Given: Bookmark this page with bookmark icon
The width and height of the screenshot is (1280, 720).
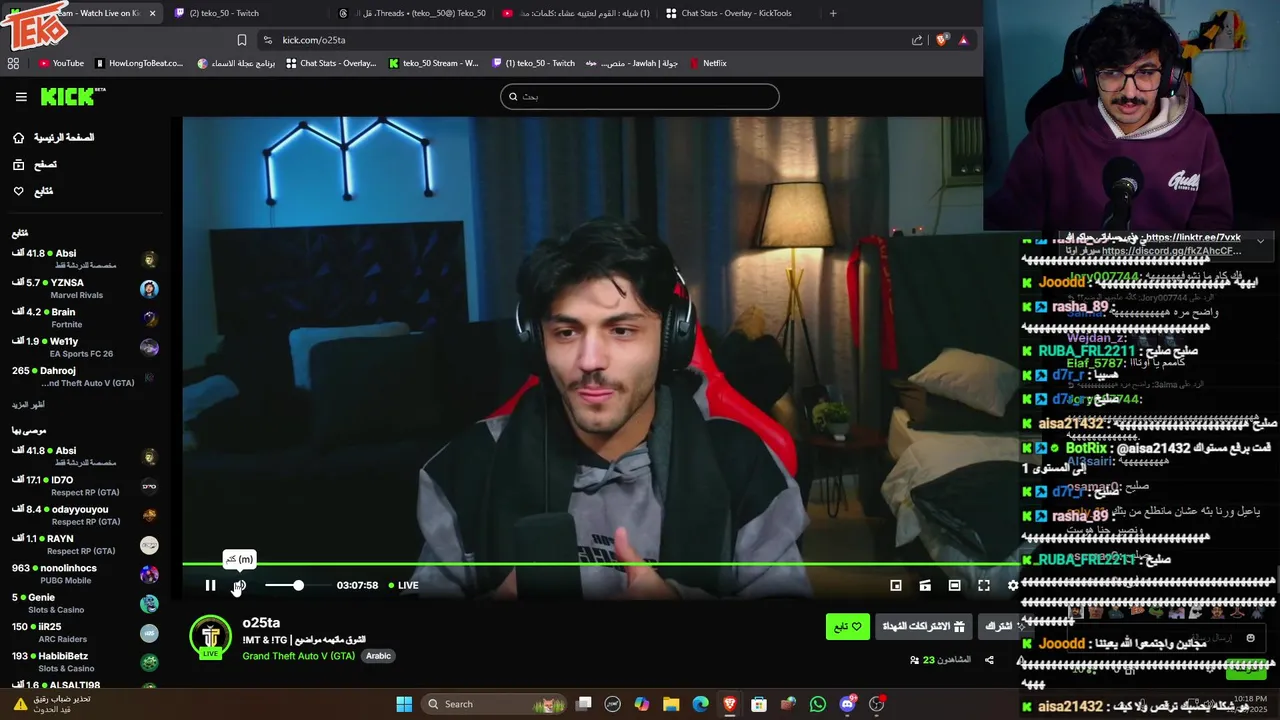Looking at the screenshot, I should pos(241,40).
